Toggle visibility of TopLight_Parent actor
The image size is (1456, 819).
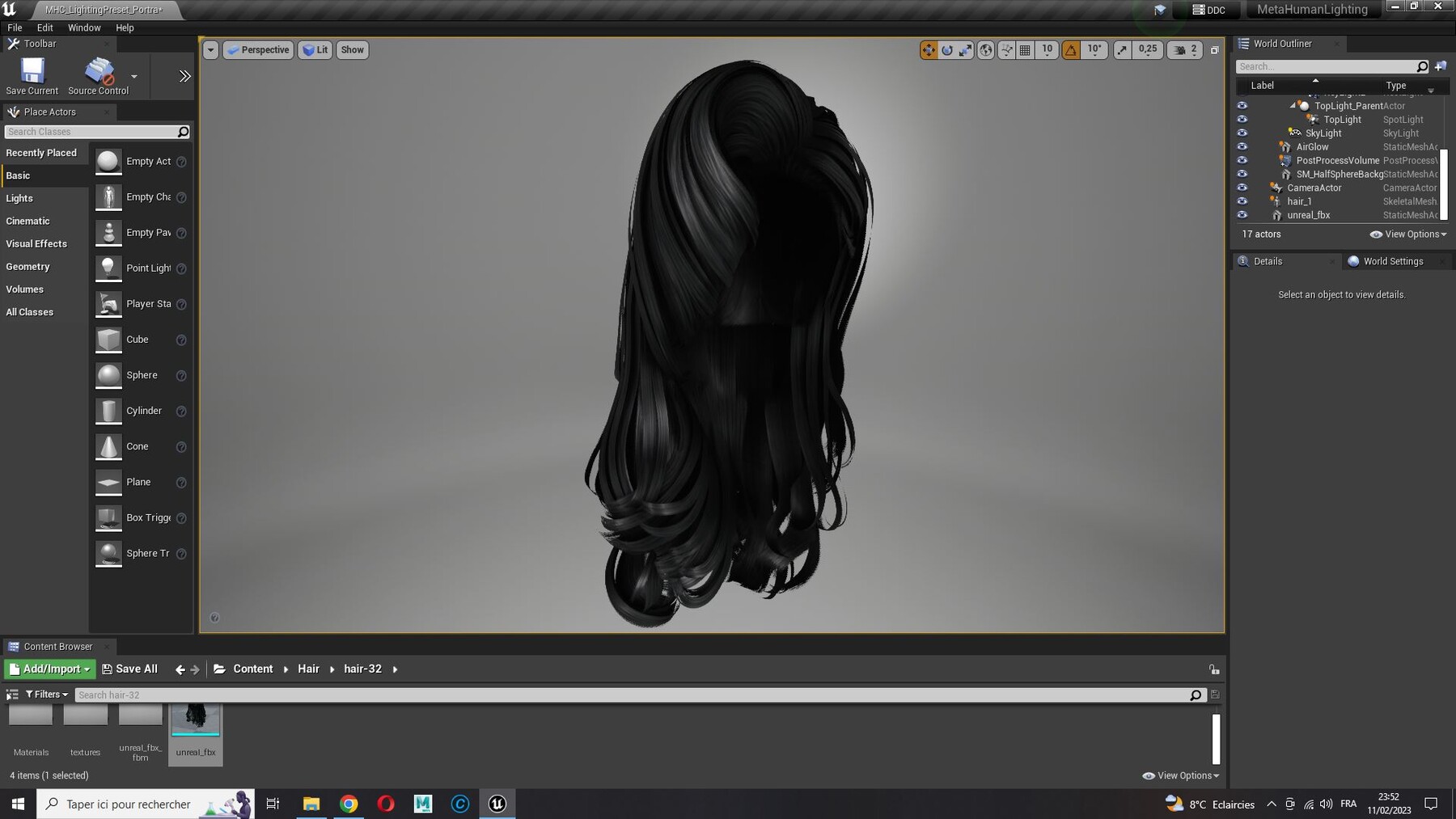[1242, 106]
